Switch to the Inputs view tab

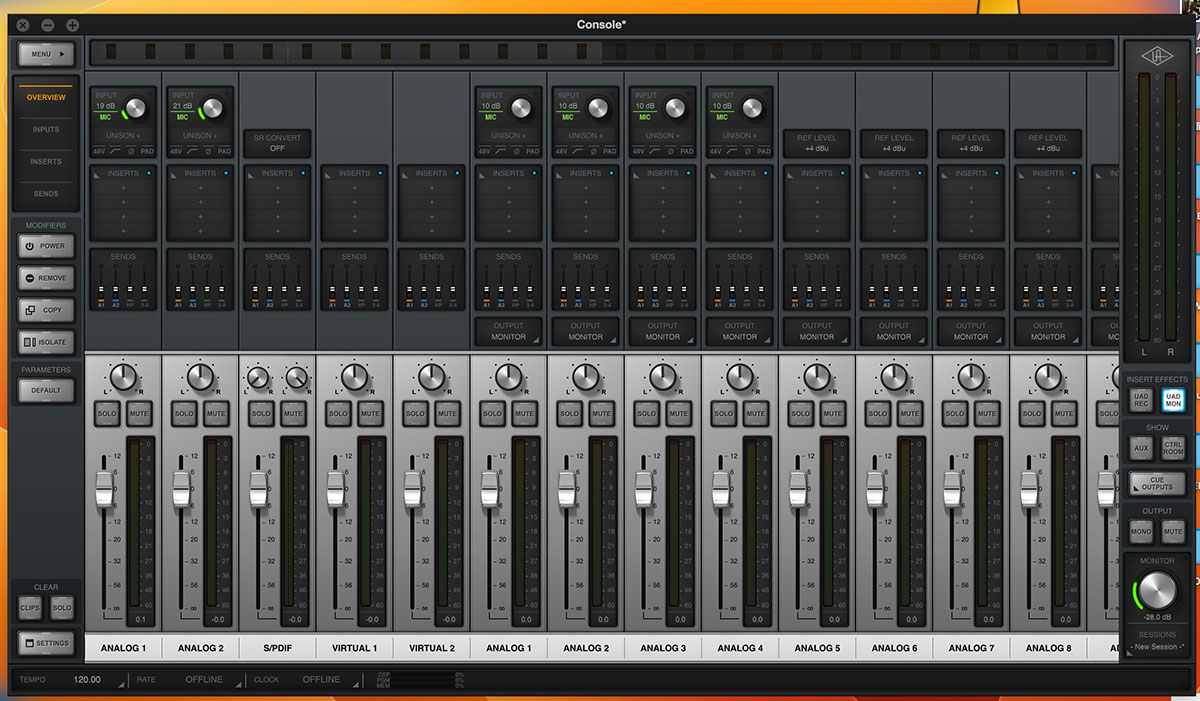(x=46, y=130)
